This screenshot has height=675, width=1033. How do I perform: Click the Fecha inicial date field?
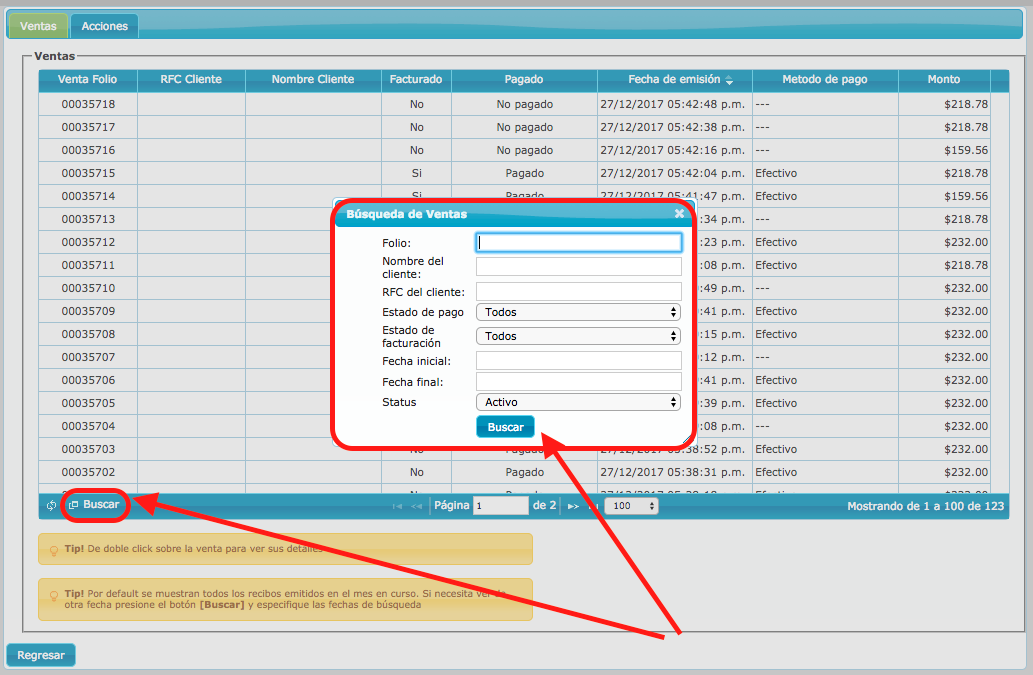click(578, 360)
